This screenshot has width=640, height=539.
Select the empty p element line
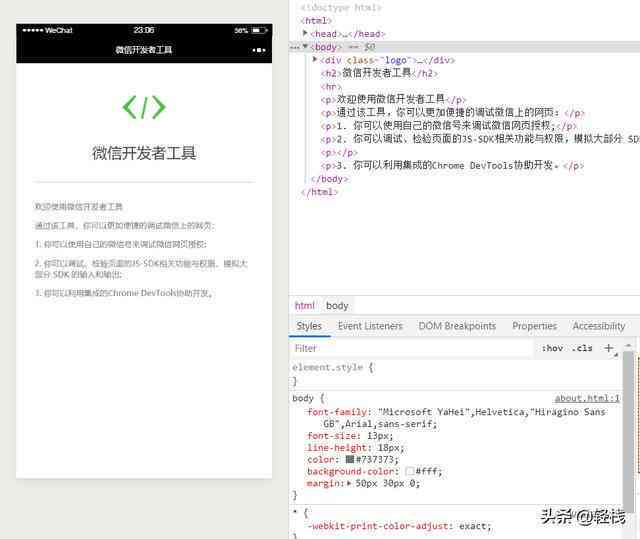click(339, 153)
